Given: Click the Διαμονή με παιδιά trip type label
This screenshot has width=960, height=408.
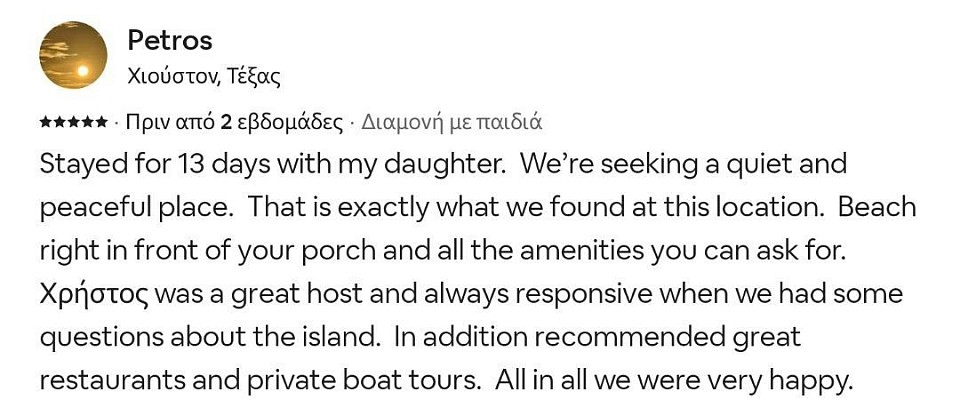Looking at the screenshot, I should [452, 123].
